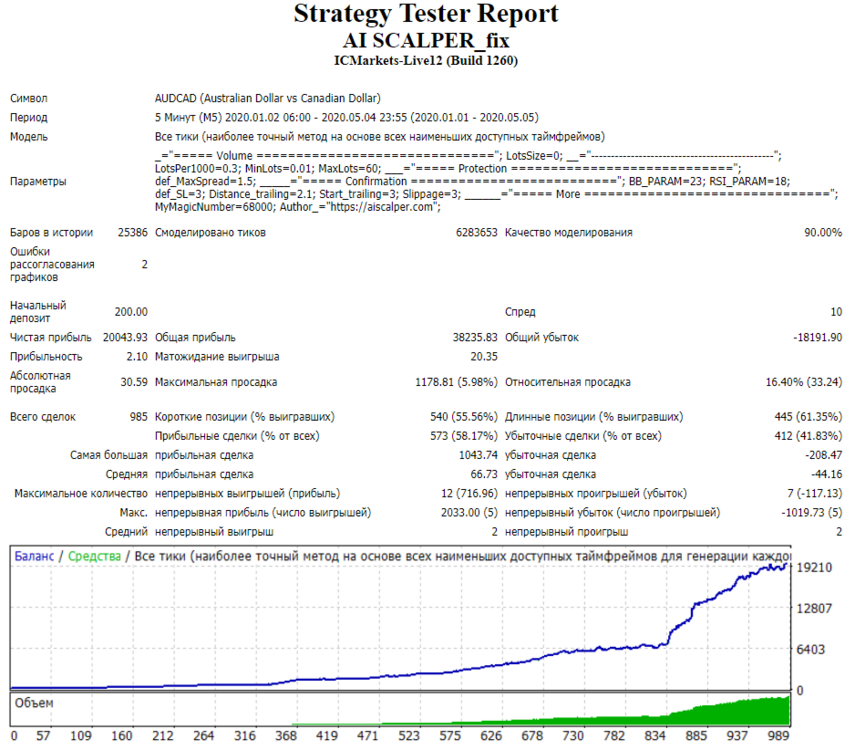
Task: Click the Всего сделок label
Action: [x=43, y=417]
